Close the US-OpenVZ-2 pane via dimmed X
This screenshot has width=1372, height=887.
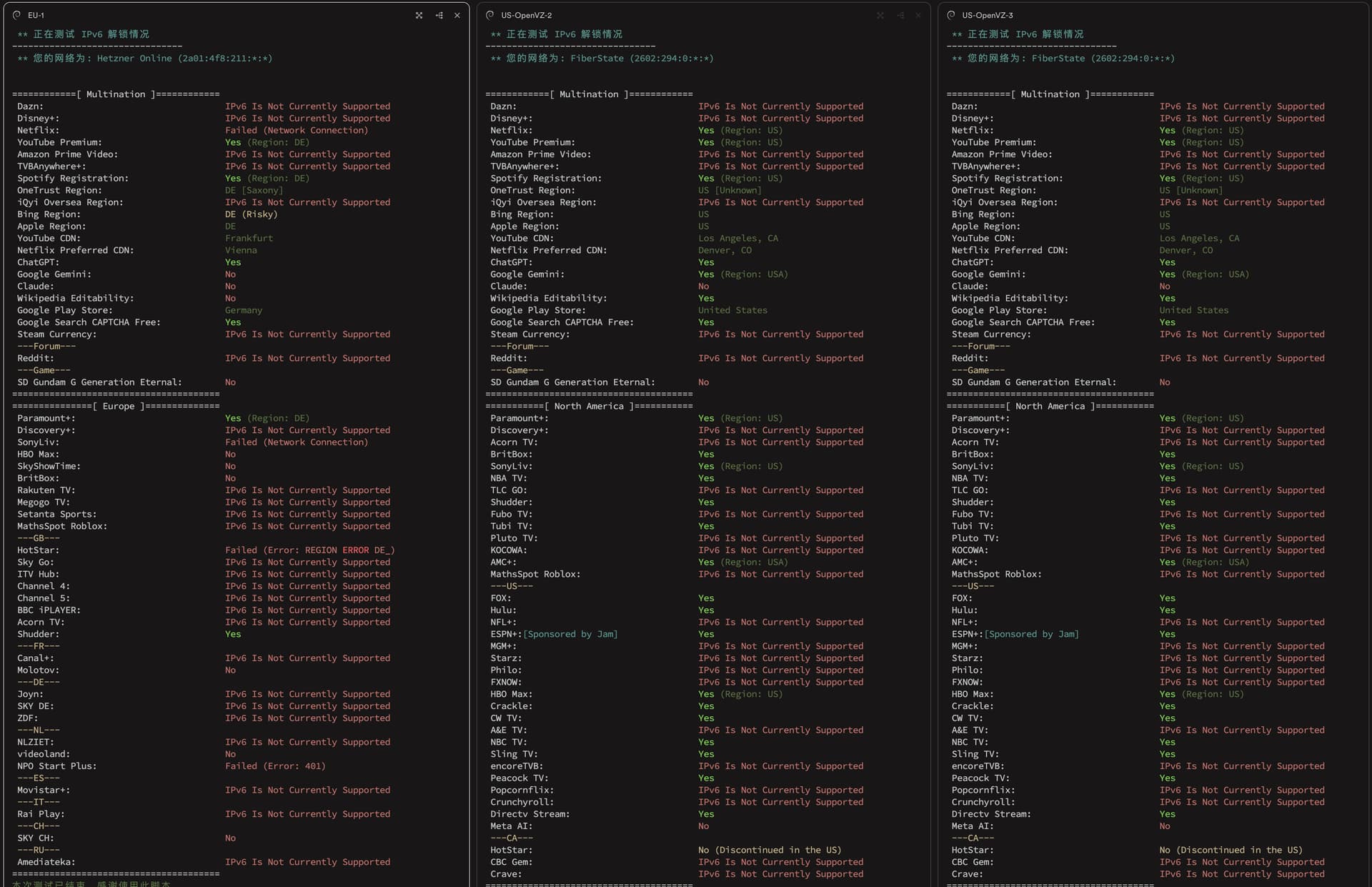[918, 15]
